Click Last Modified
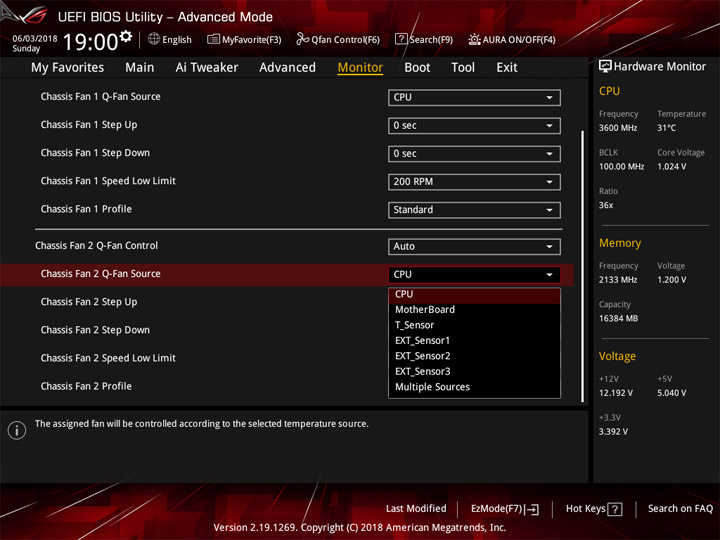Viewport: 720px width, 540px height. pos(416,509)
